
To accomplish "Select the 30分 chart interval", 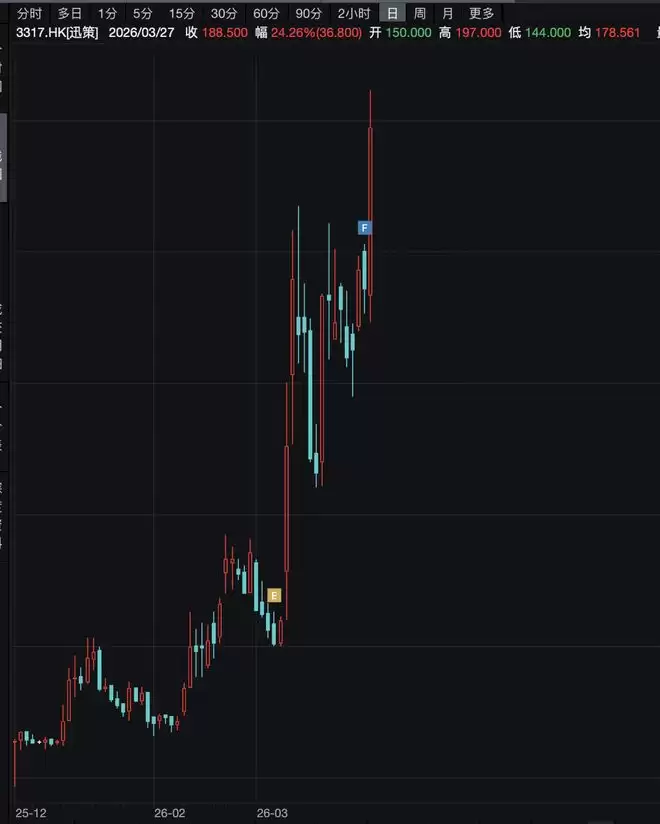I will click(223, 14).
